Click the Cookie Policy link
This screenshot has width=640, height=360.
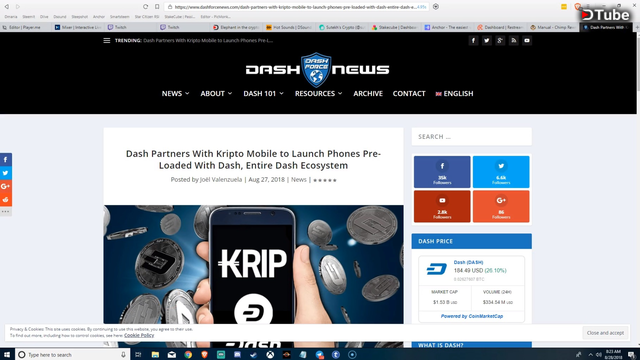pyautogui.click(x=139, y=335)
